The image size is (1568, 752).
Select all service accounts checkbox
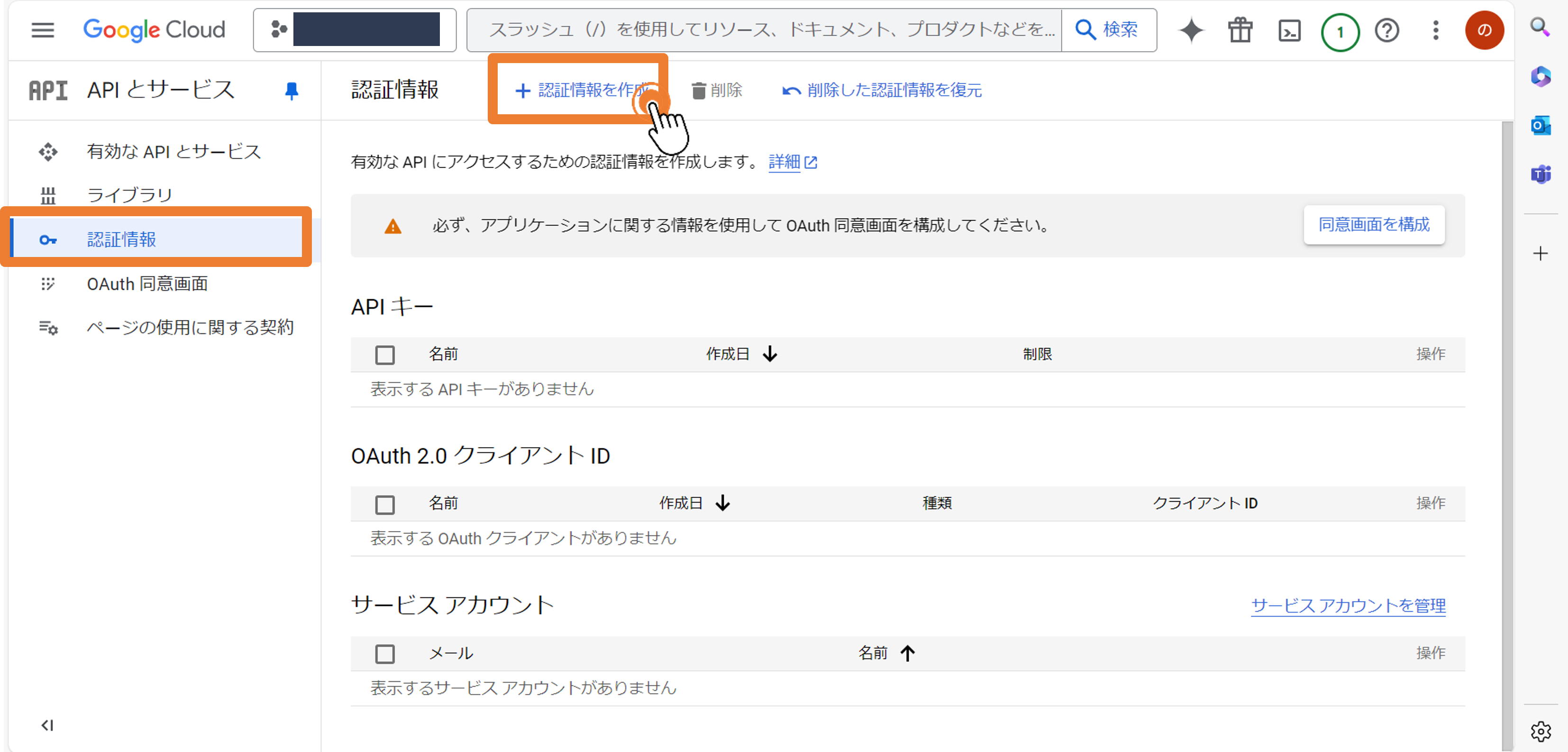(x=385, y=654)
